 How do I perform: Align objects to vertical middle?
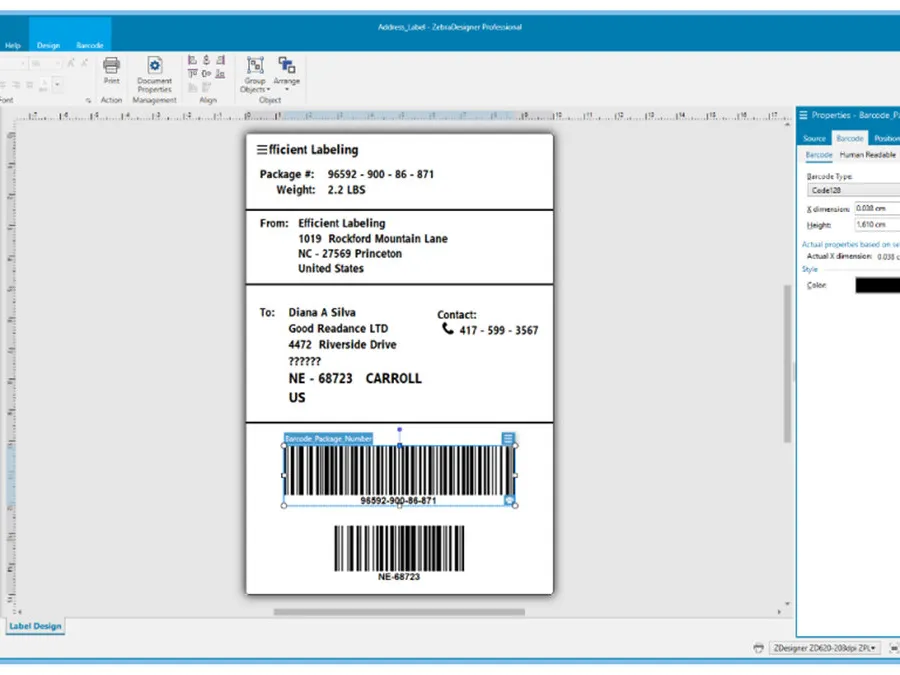click(x=207, y=73)
